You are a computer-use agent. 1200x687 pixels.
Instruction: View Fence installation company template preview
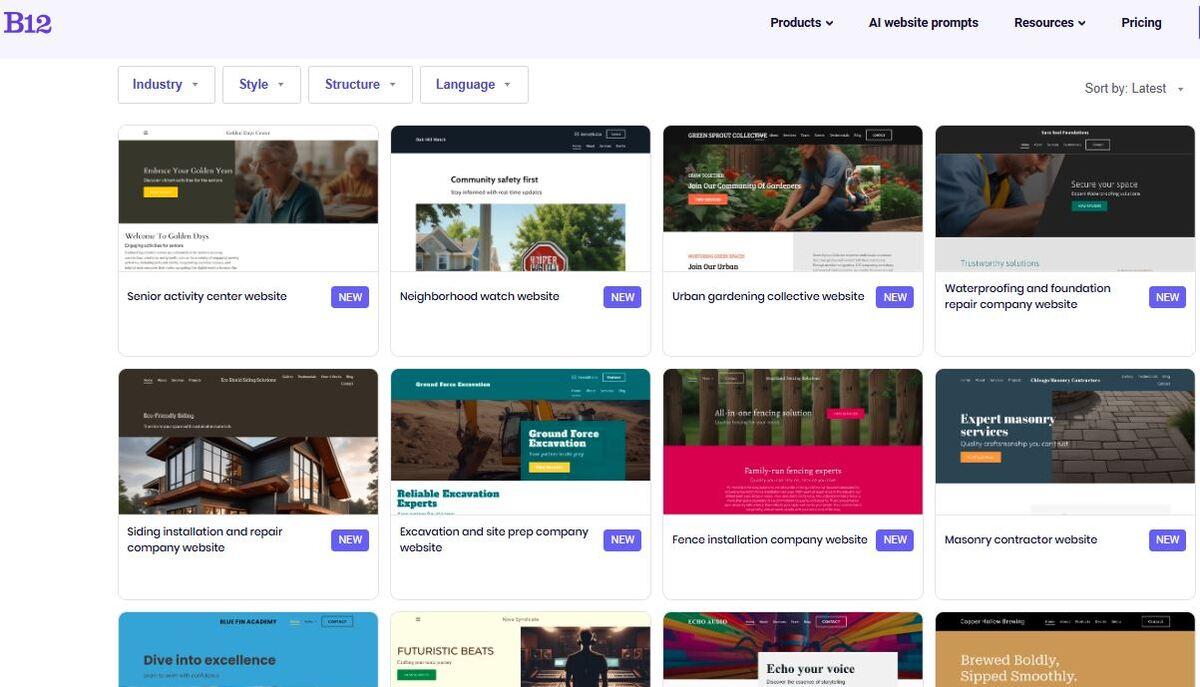click(x=793, y=441)
